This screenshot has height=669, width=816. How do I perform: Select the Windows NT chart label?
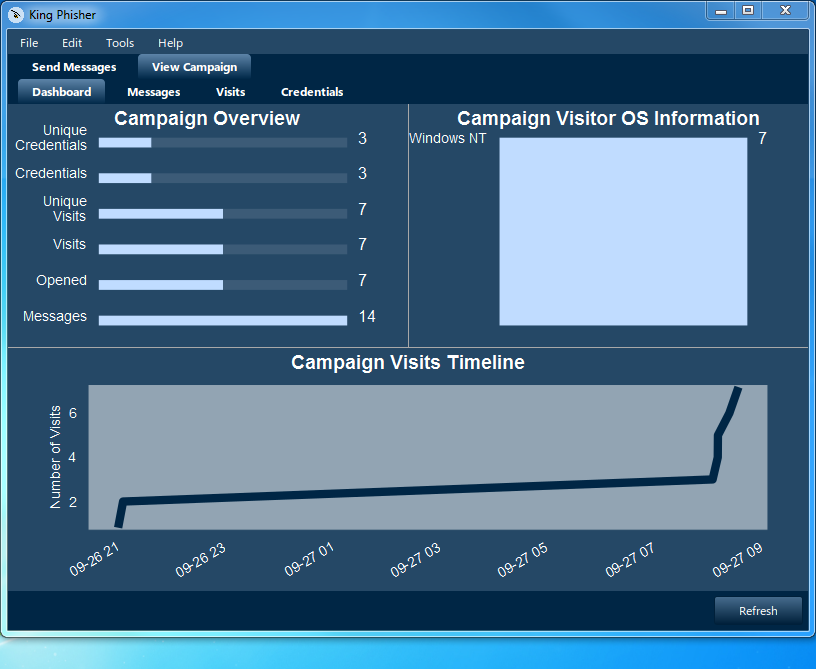pyautogui.click(x=447, y=139)
